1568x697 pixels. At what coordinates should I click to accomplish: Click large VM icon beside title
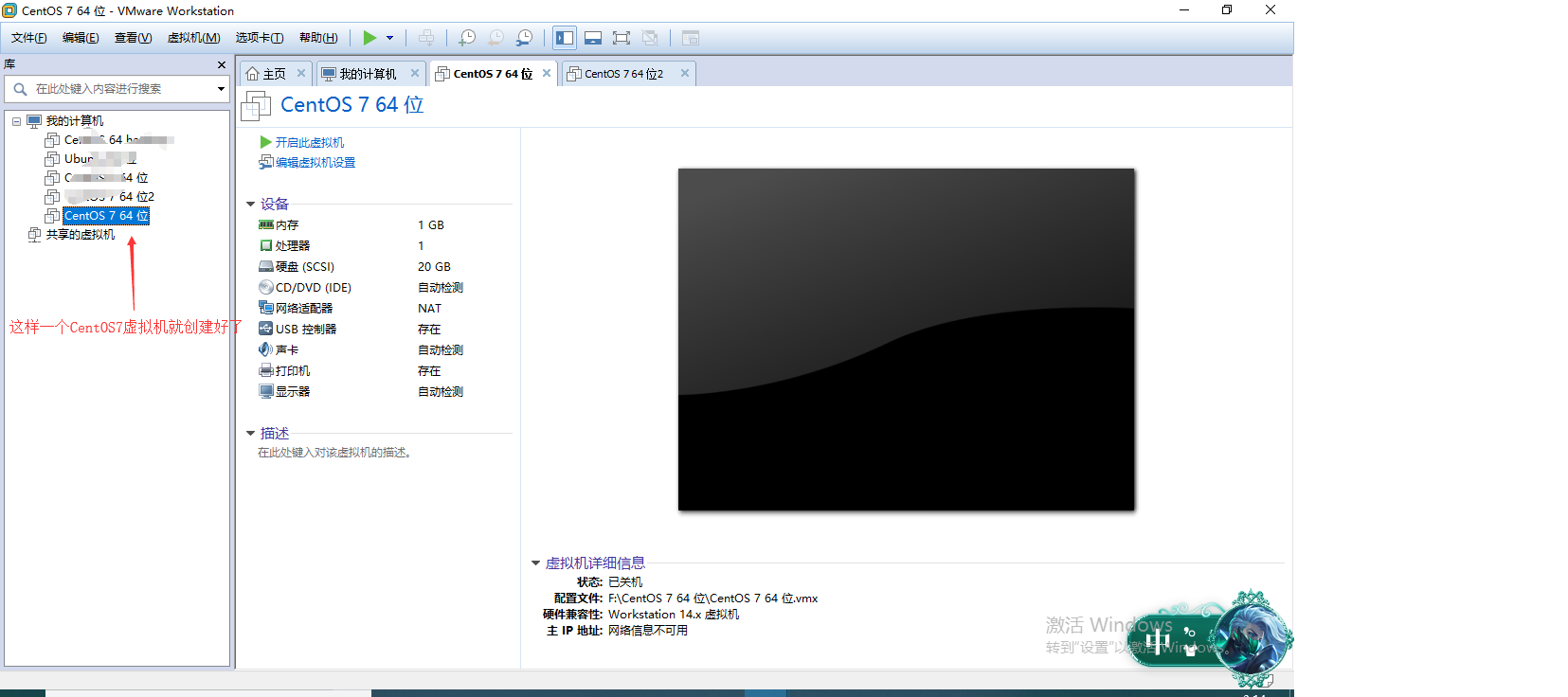tap(256, 105)
